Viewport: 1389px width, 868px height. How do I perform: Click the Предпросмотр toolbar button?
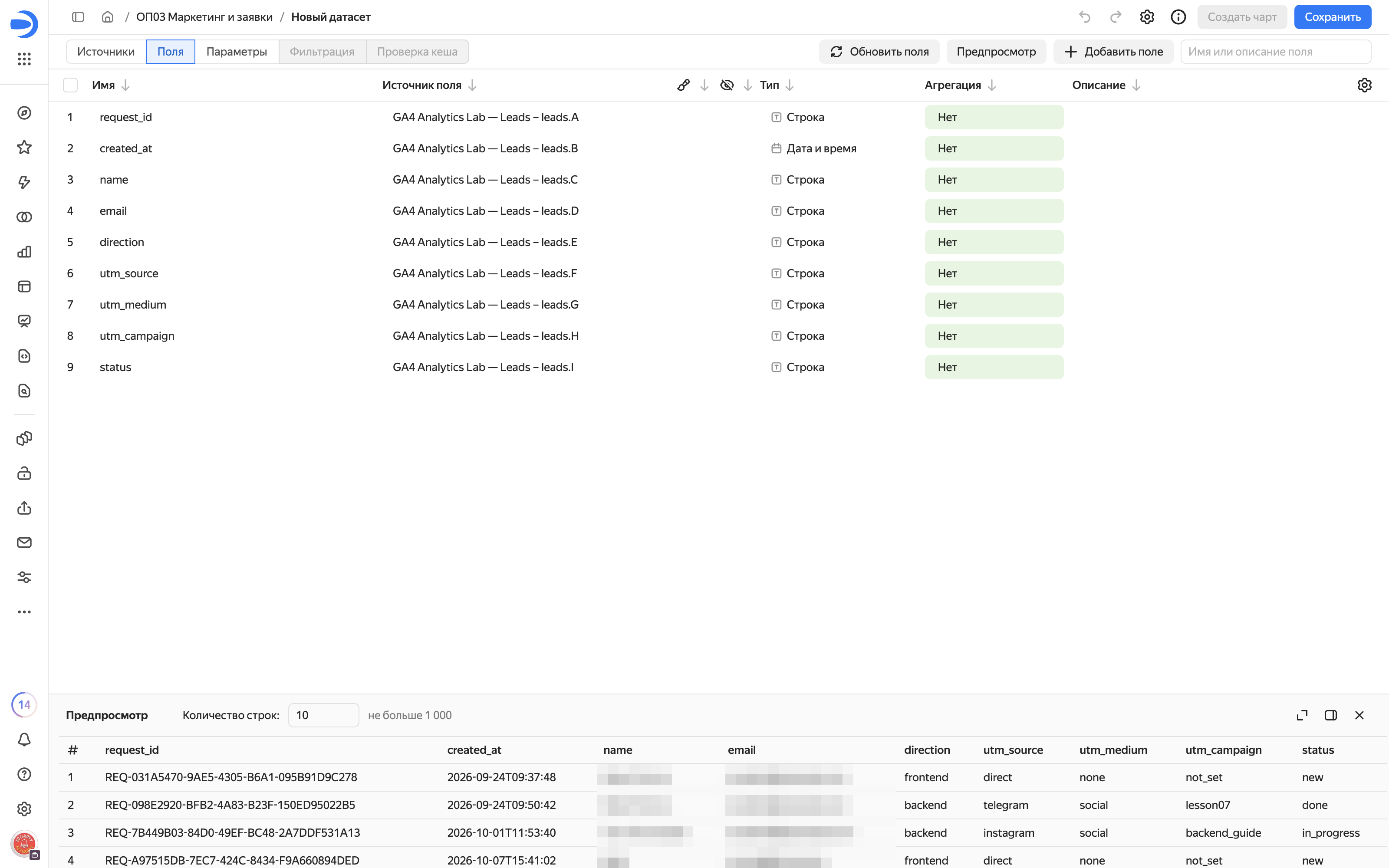(996, 52)
